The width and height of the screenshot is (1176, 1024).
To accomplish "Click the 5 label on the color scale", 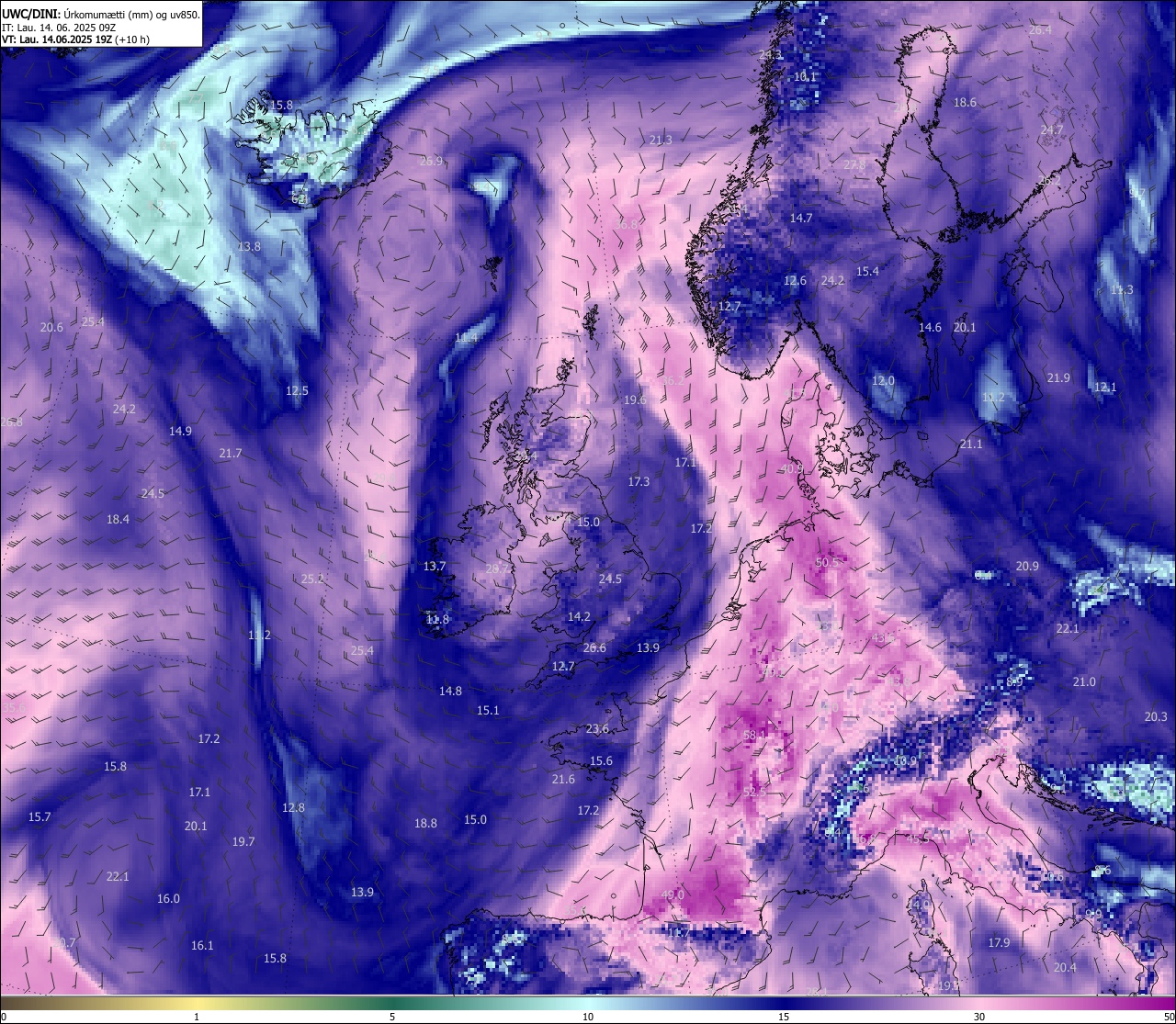I will pyautogui.click(x=392, y=1017).
